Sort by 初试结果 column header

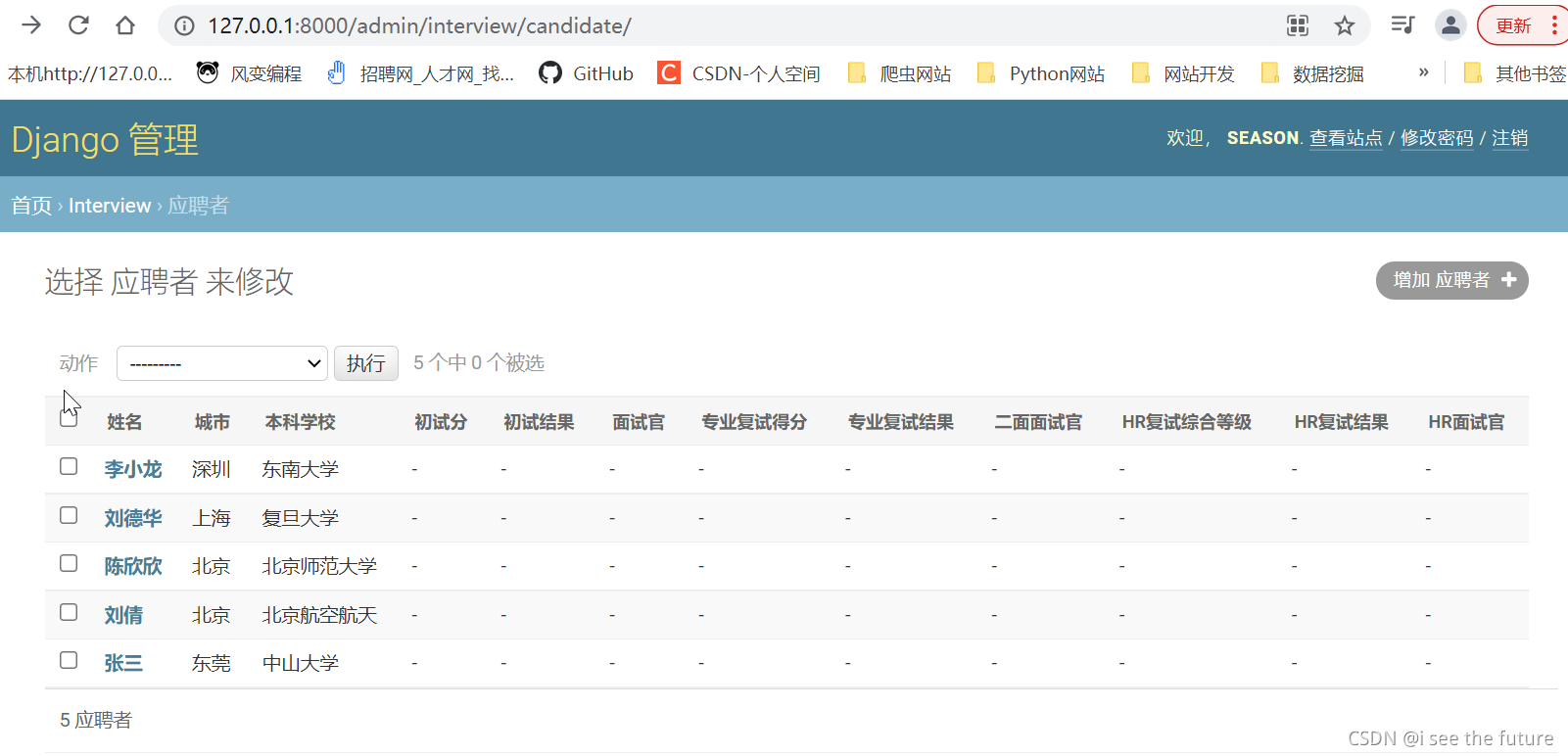coord(539,422)
